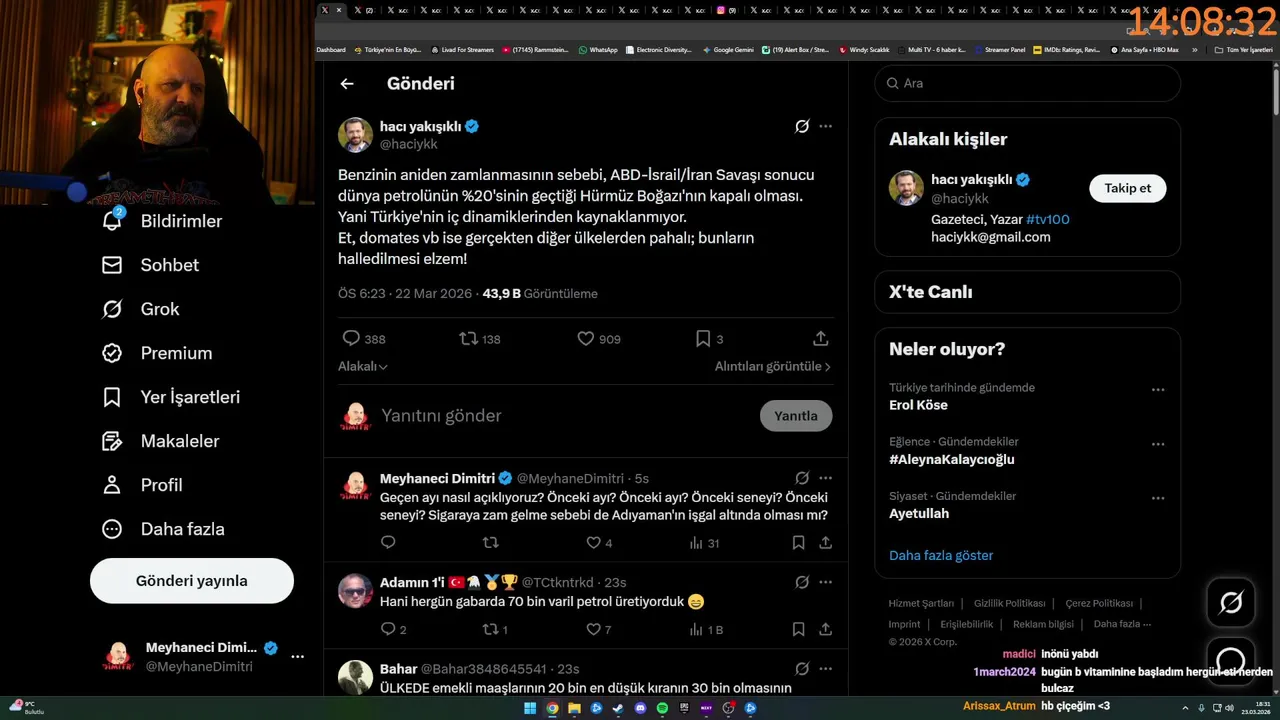This screenshot has height=720, width=1280.
Task: Open Daha fazla menu in the sidebar
Action: point(163,529)
